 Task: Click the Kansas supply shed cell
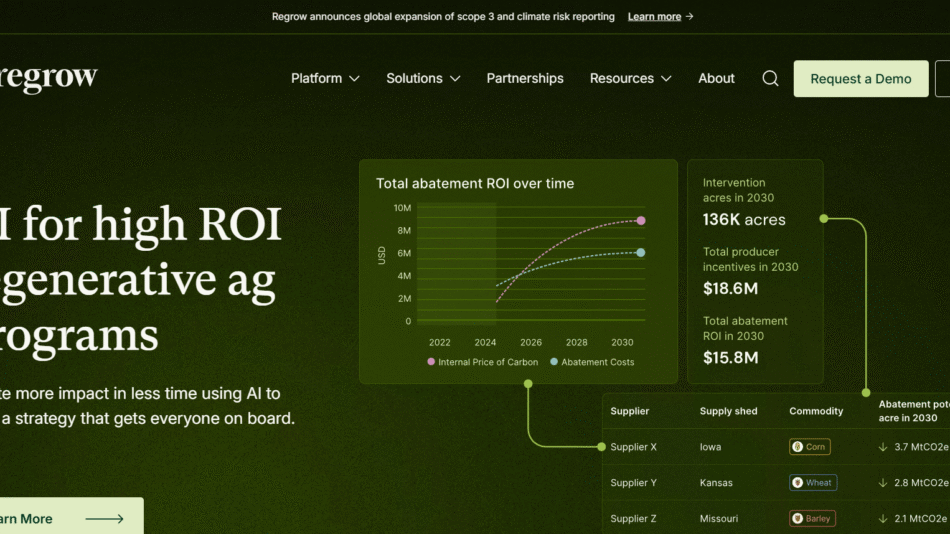click(716, 482)
